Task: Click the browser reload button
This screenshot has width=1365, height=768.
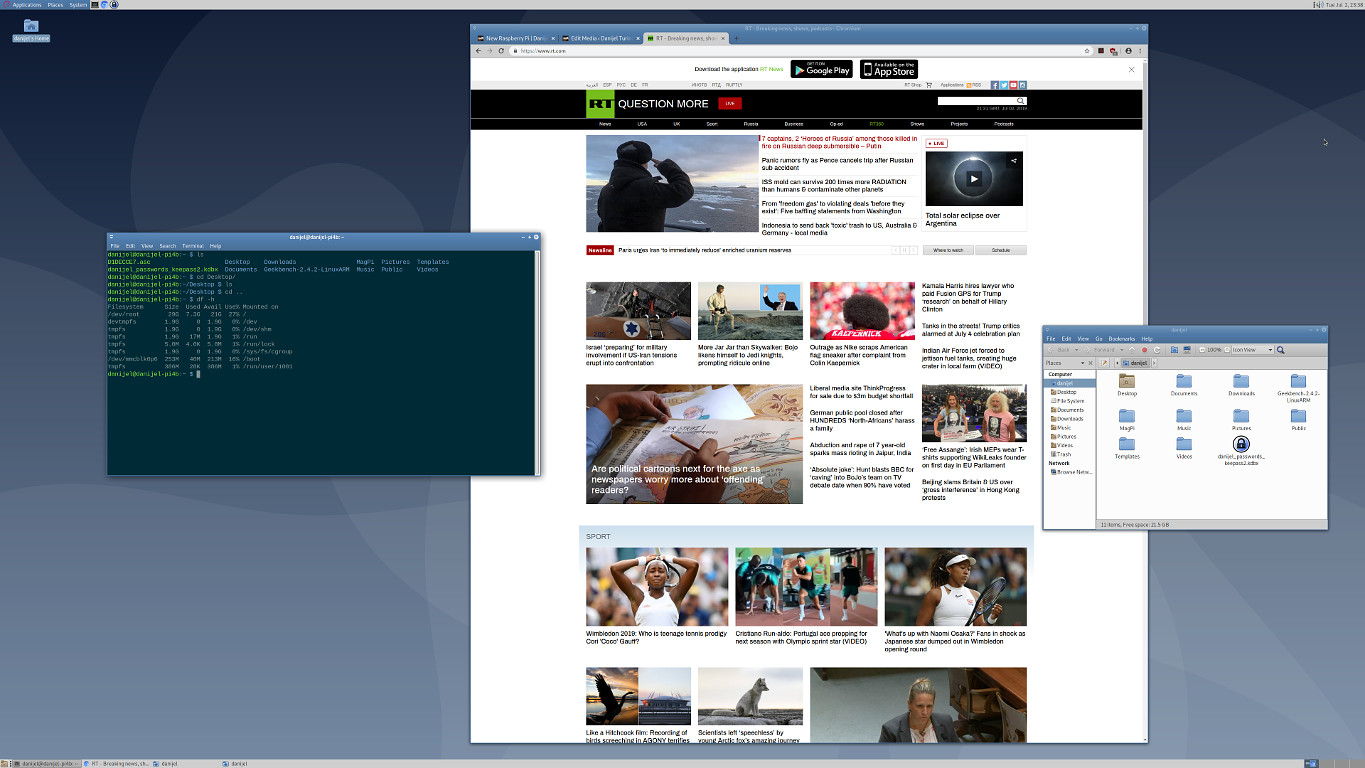Action: coord(501,51)
